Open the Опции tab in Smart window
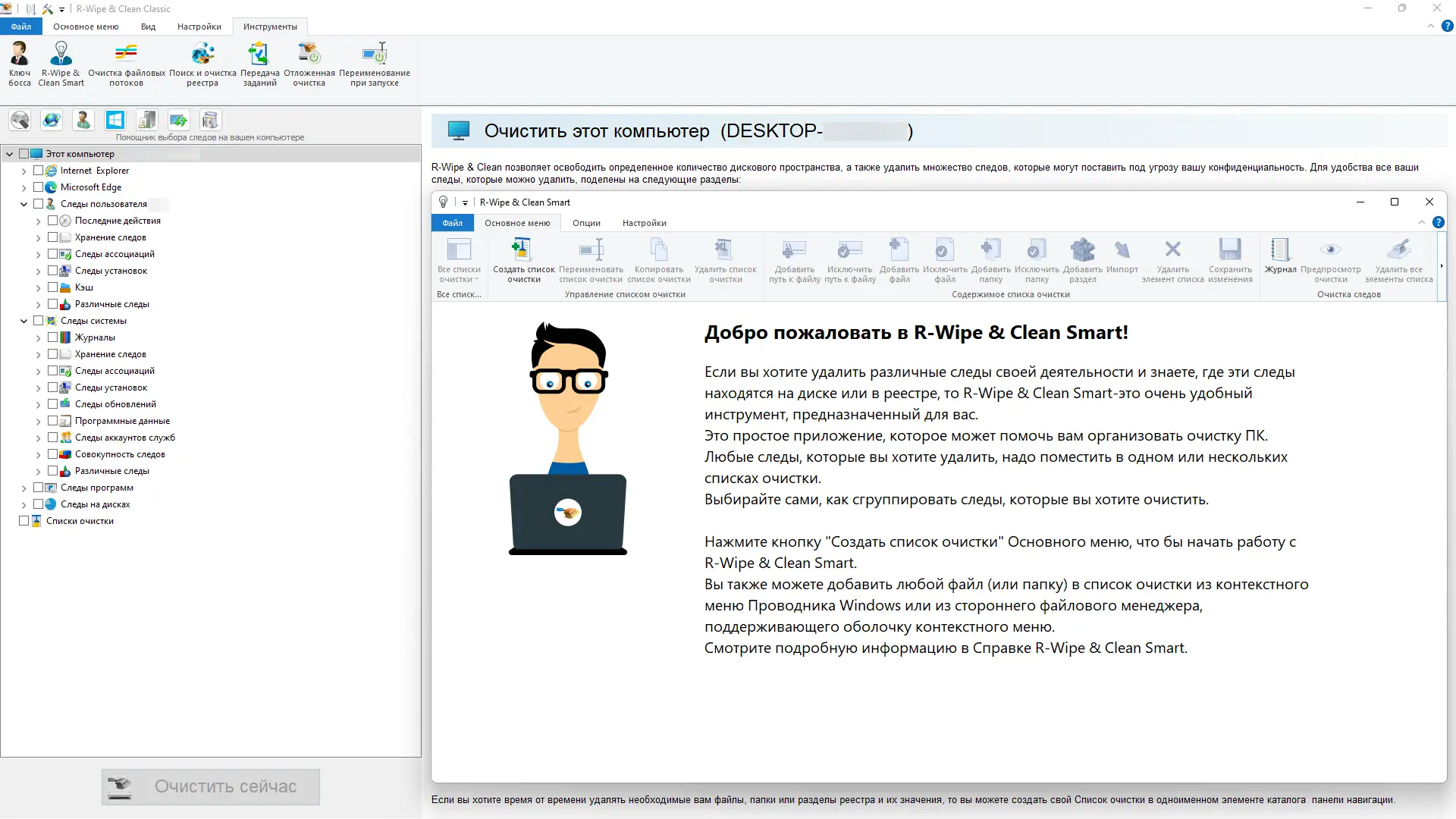This screenshot has width=1456, height=819. [x=586, y=223]
